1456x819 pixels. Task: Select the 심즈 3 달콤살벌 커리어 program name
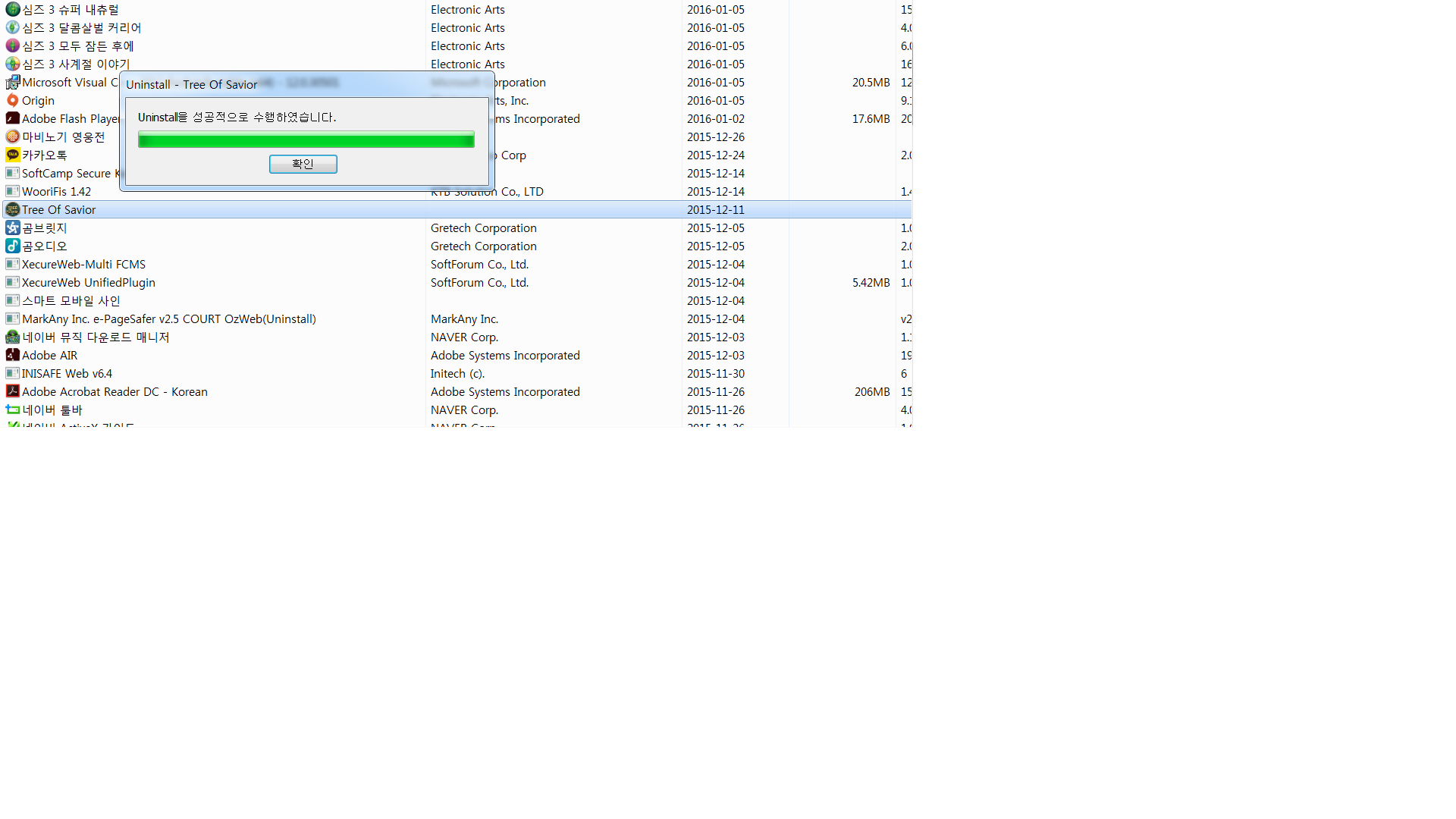click(x=82, y=28)
